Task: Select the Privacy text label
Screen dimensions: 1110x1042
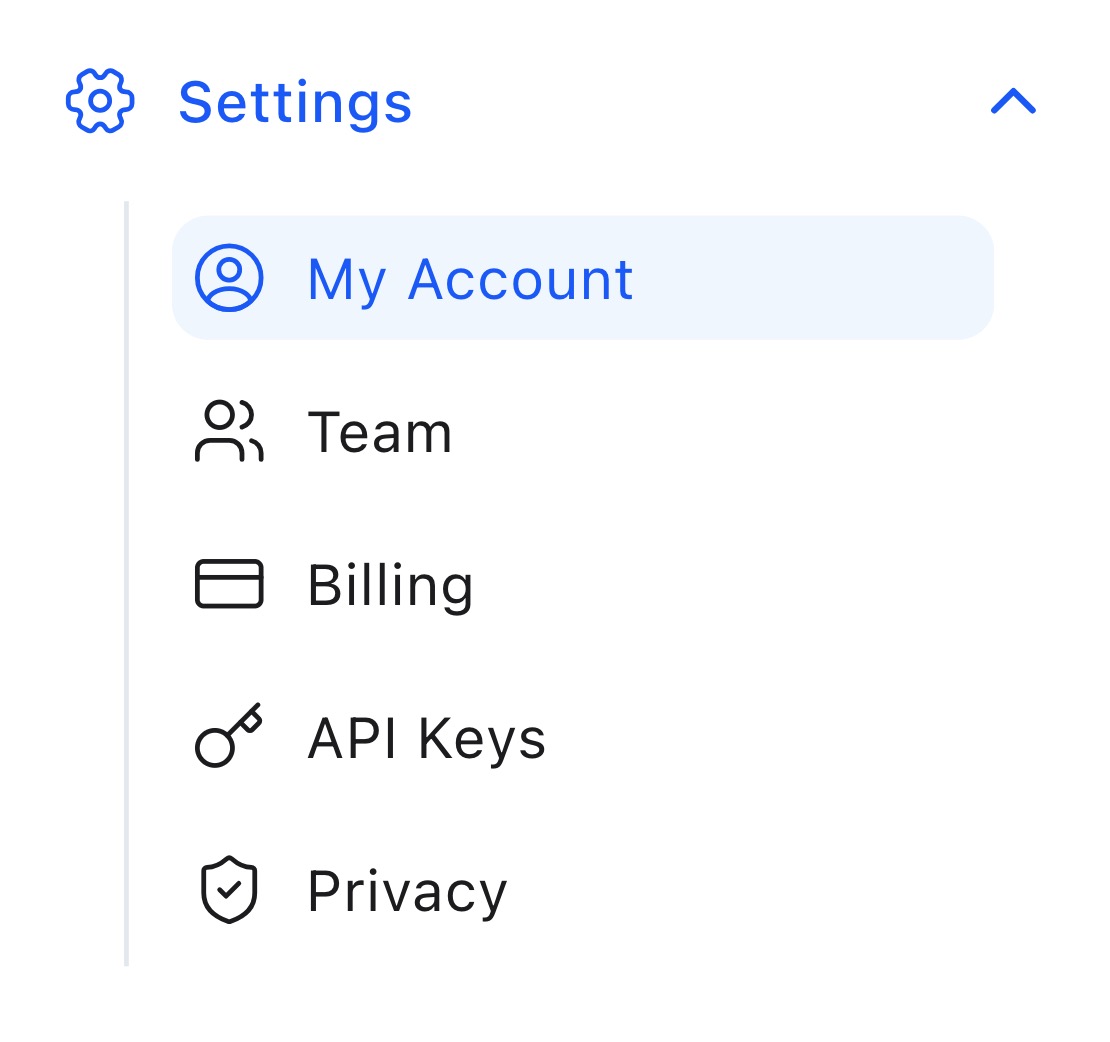Action: coord(407,892)
